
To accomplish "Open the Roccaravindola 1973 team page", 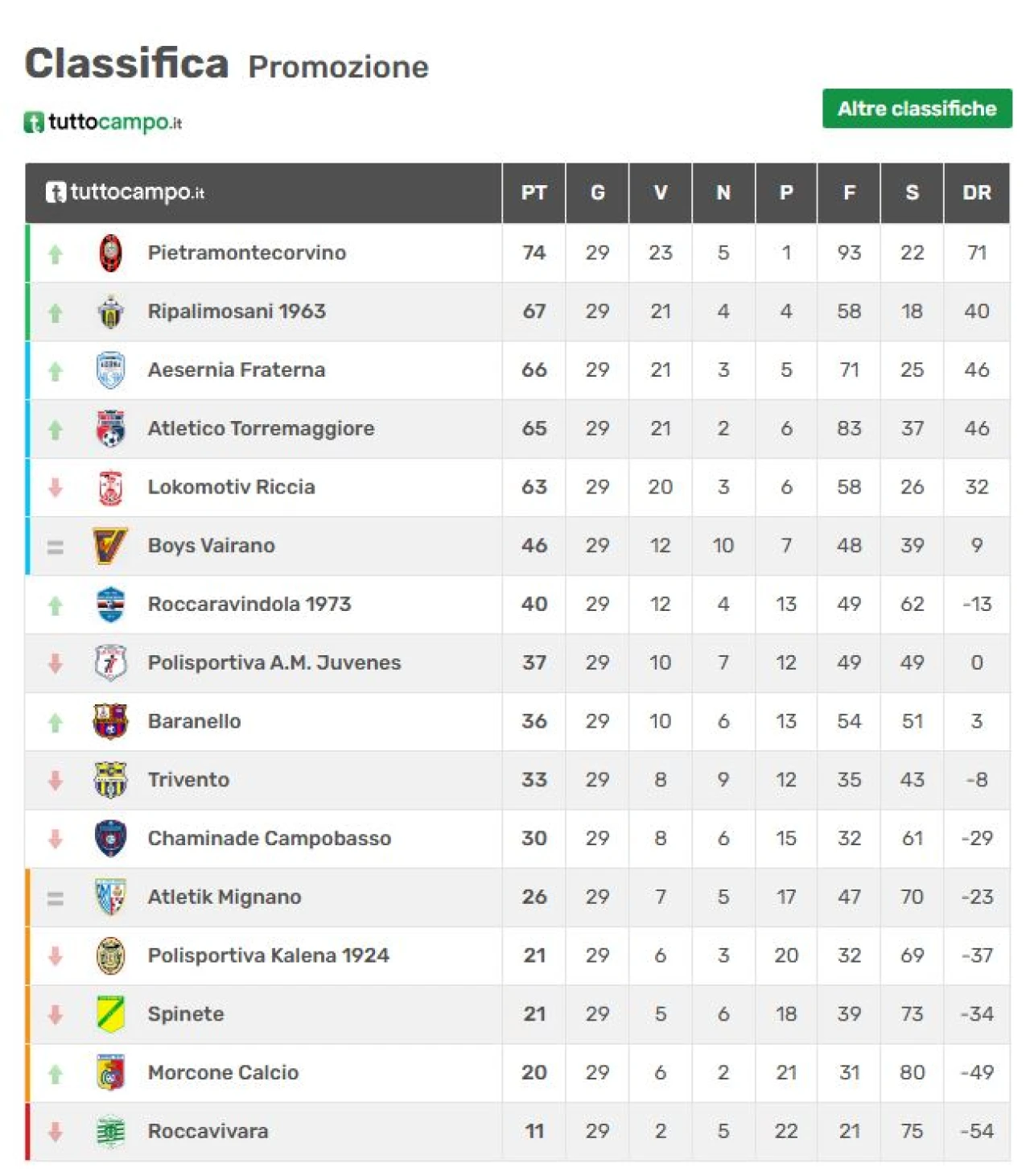I will (249, 604).
